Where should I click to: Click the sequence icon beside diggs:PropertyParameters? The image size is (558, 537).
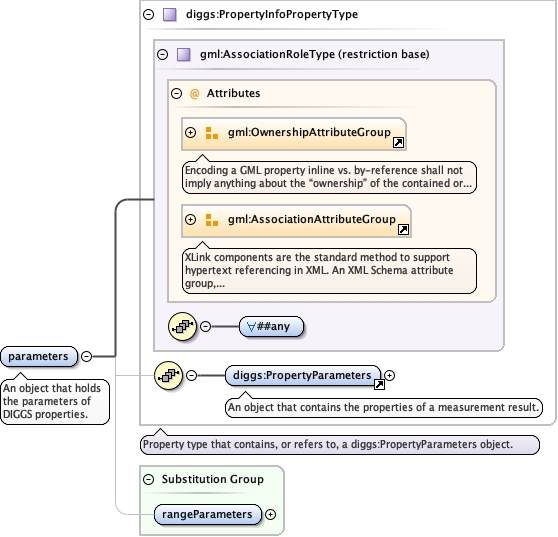(x=169, y=375)
